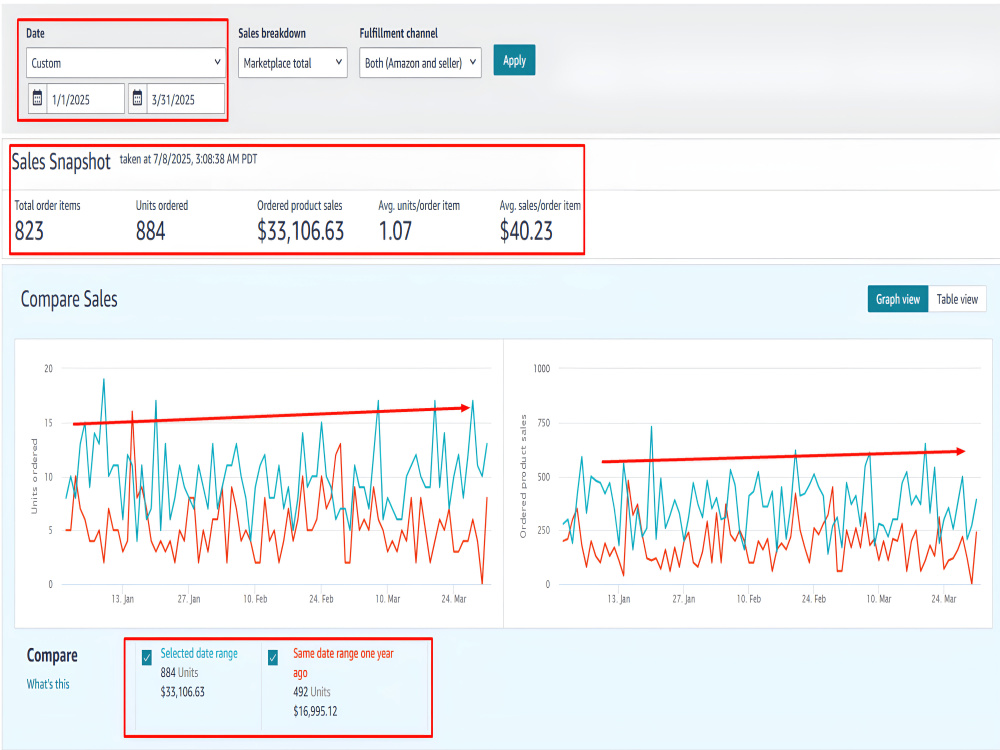Click the Apply button
Viewport: 1000px width, 750px height.
click(x=514, y=60)
